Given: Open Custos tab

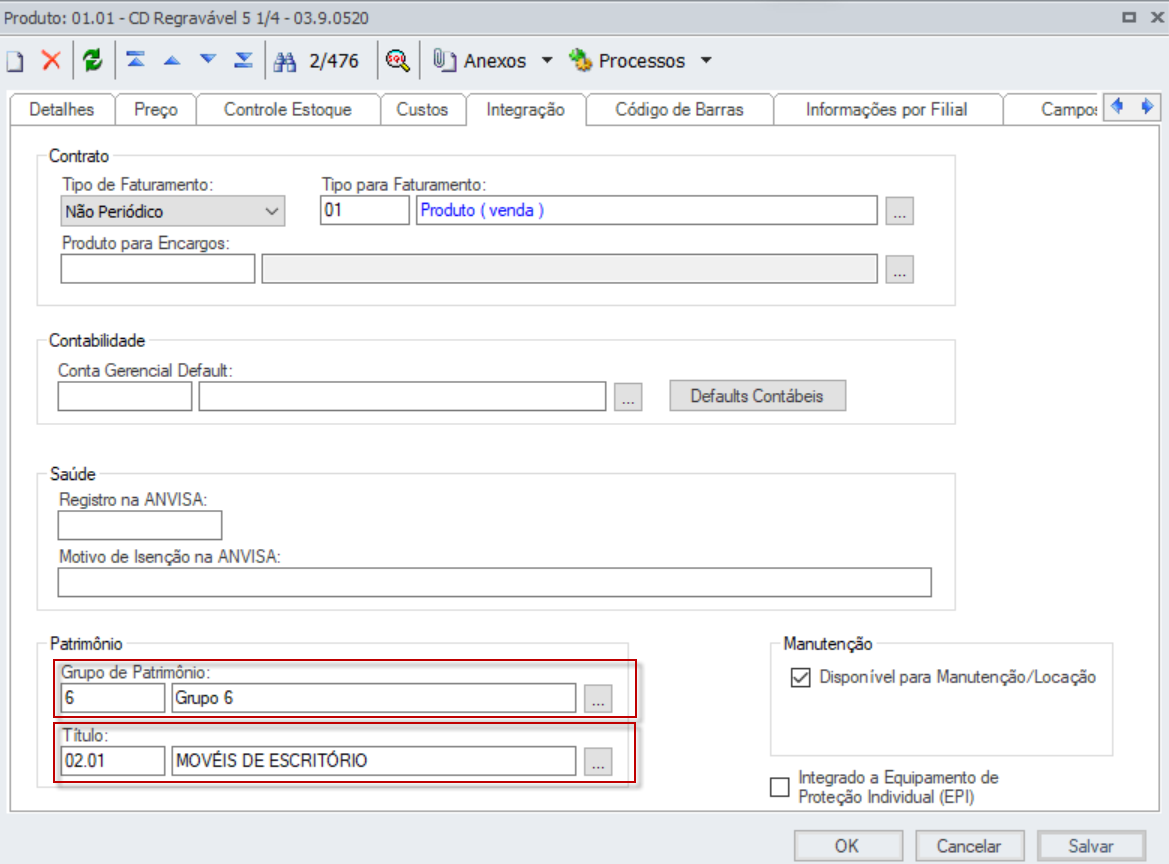Looking at the screenshot, I should coord(422,110).
